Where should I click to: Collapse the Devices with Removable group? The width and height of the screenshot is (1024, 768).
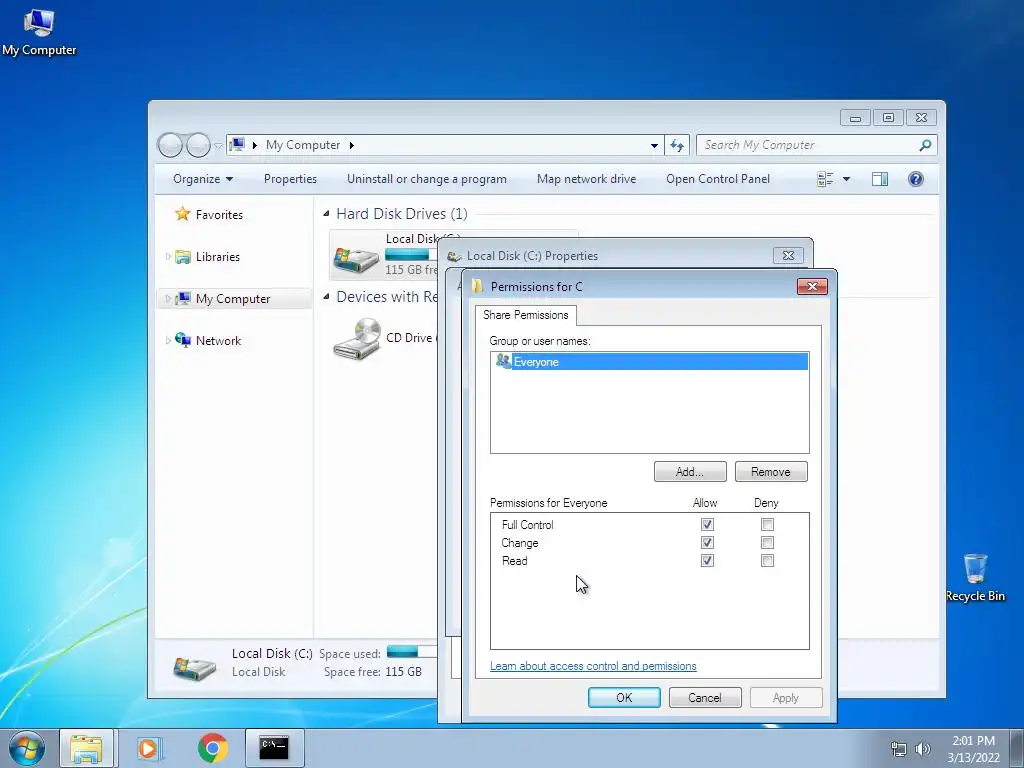coord(326,296)
